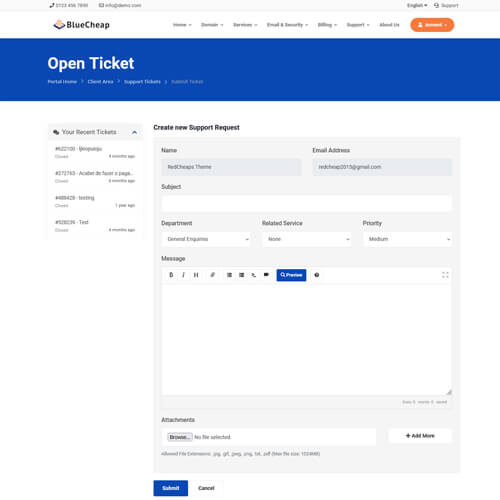Open the Related Service dropdown

pos(307,239)
